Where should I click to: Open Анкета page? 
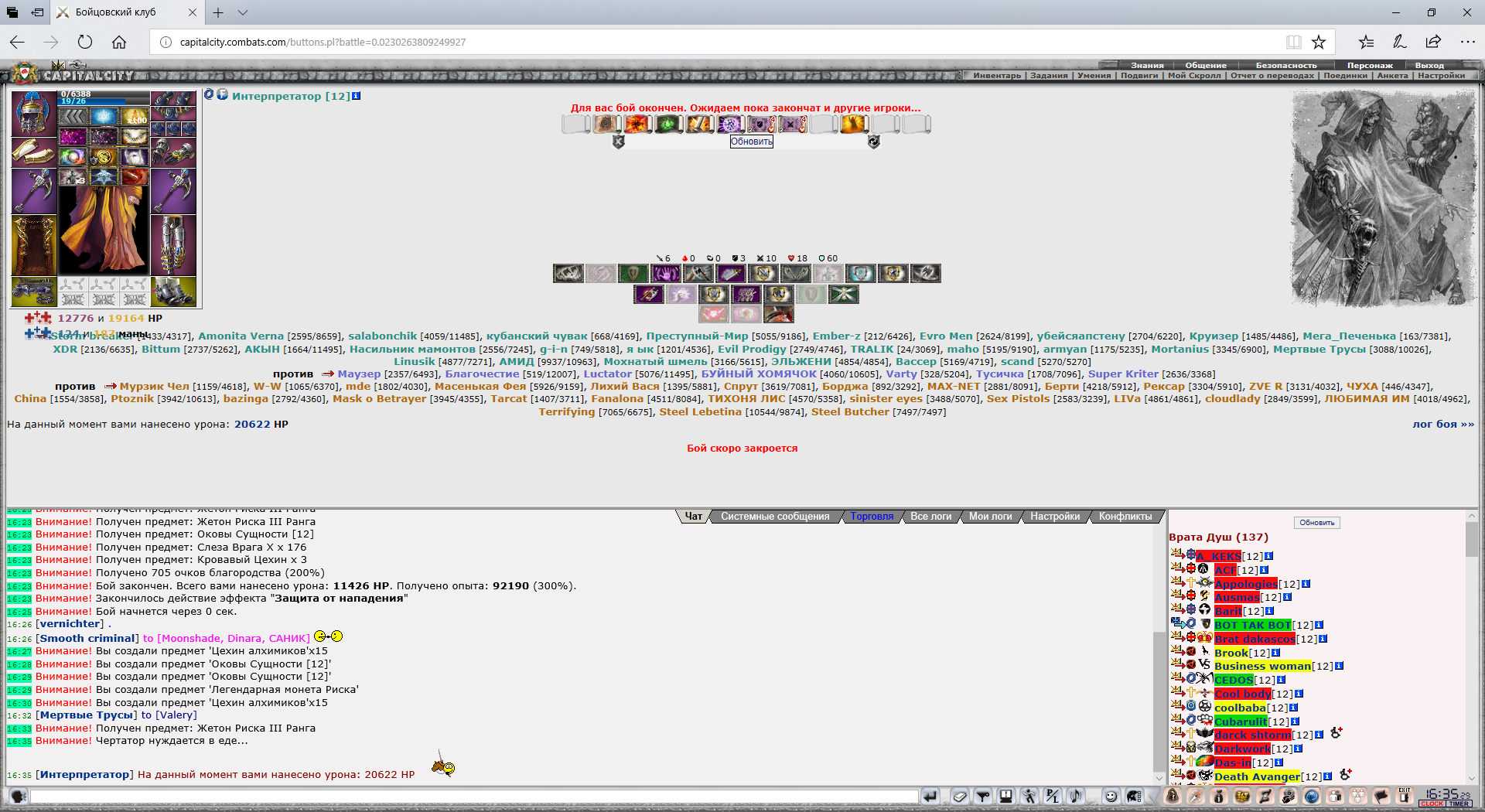[1392, 76]
